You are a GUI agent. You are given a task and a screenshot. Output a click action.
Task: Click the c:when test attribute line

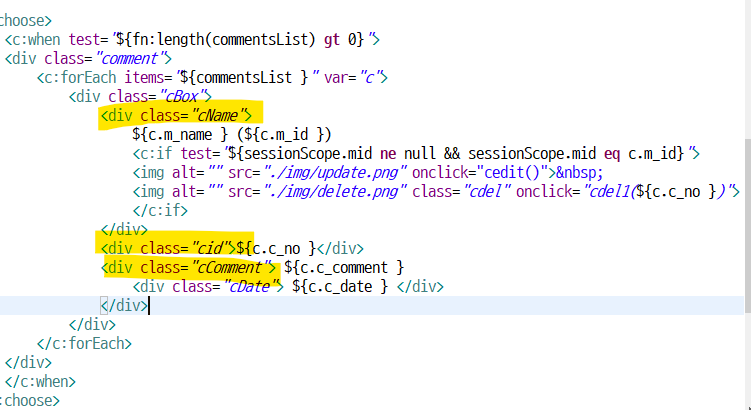tap(192, 39)
